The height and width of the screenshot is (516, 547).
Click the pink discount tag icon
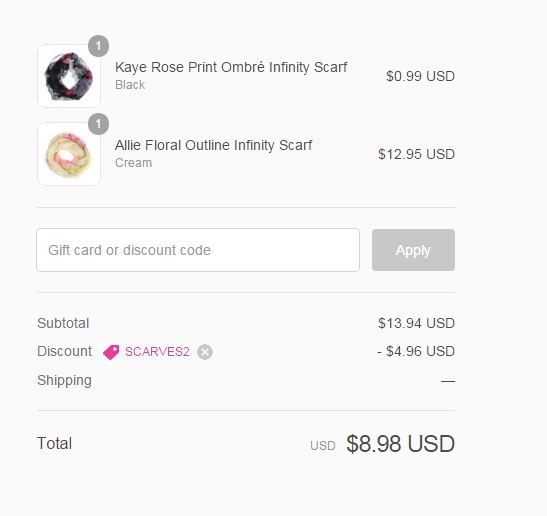click(111, 352)
